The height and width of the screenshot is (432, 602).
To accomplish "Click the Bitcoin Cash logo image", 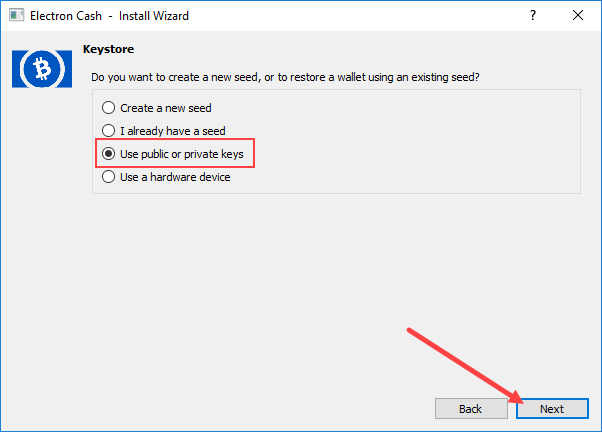I will click(x=42, y=69).
